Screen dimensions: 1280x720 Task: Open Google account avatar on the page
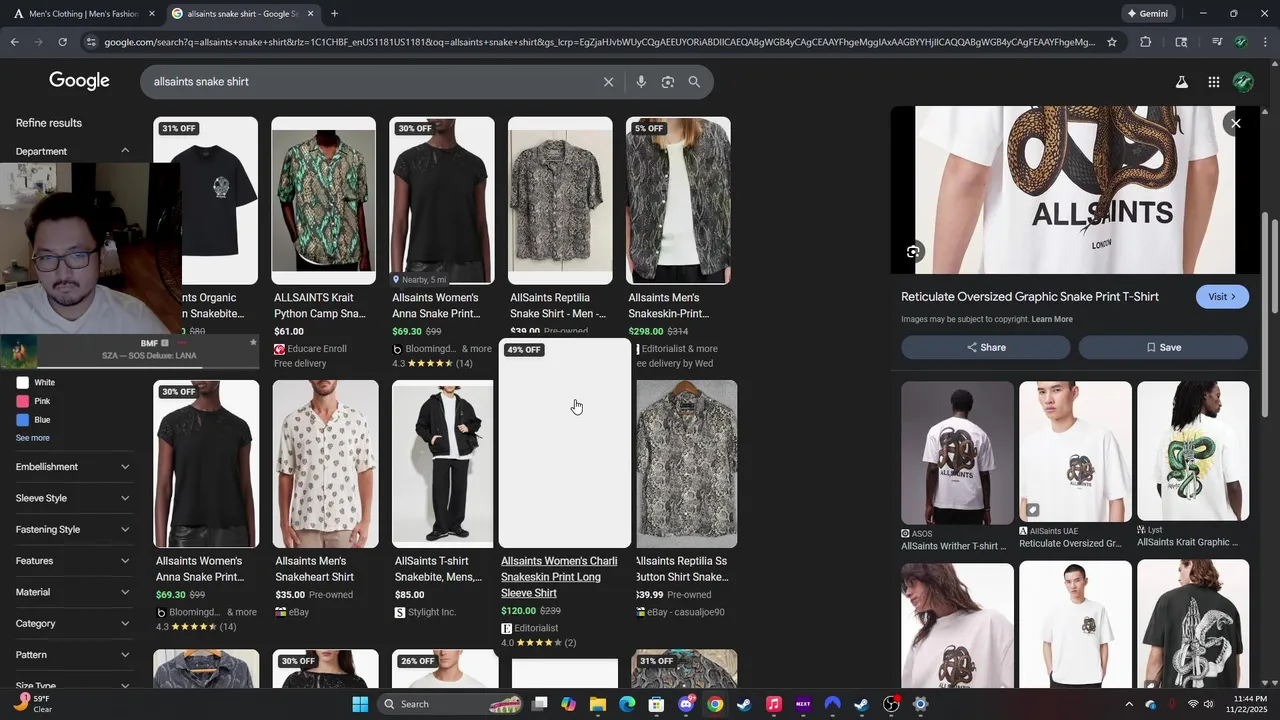pyautogui.click(x=1243, y=82)
